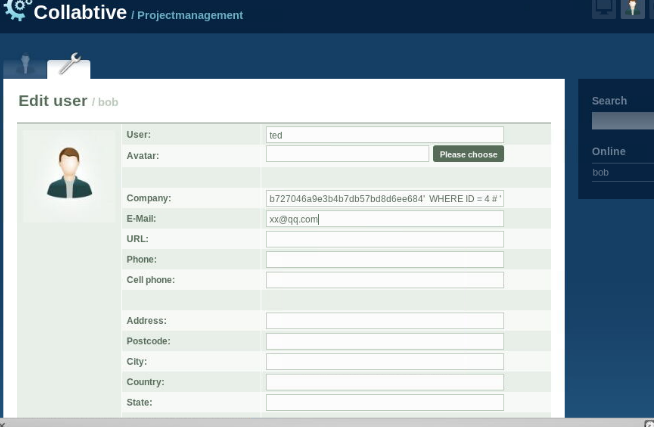
Task: Select the wrench edit tab
Action: coord(69,66)
